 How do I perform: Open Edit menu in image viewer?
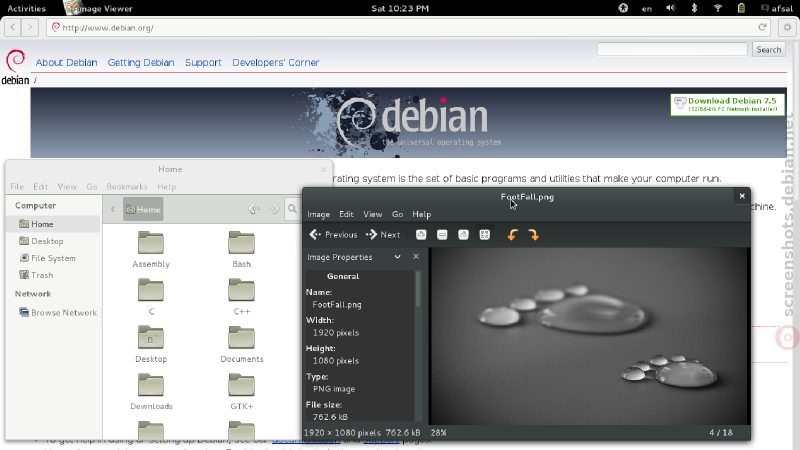(x=346, y=214)
